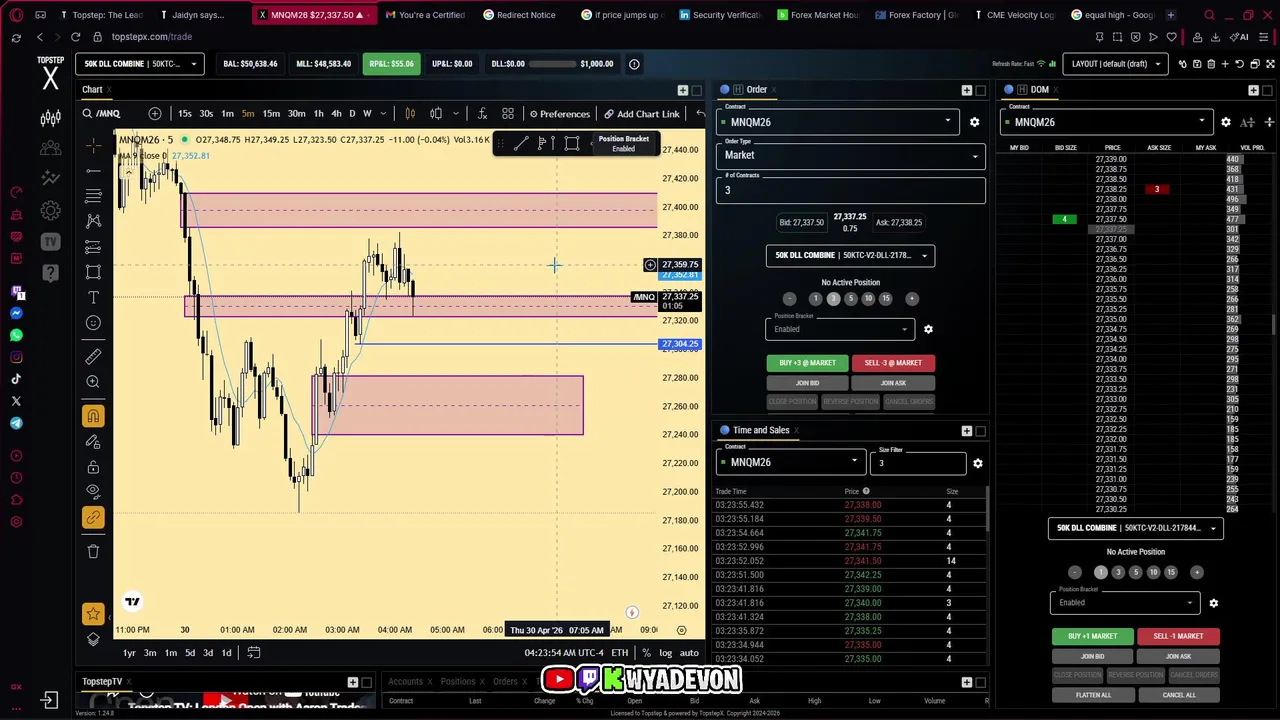Open the LAYOUT default (draft) dropdown
Screen dimensions: 1280x720
[1115, 64]
